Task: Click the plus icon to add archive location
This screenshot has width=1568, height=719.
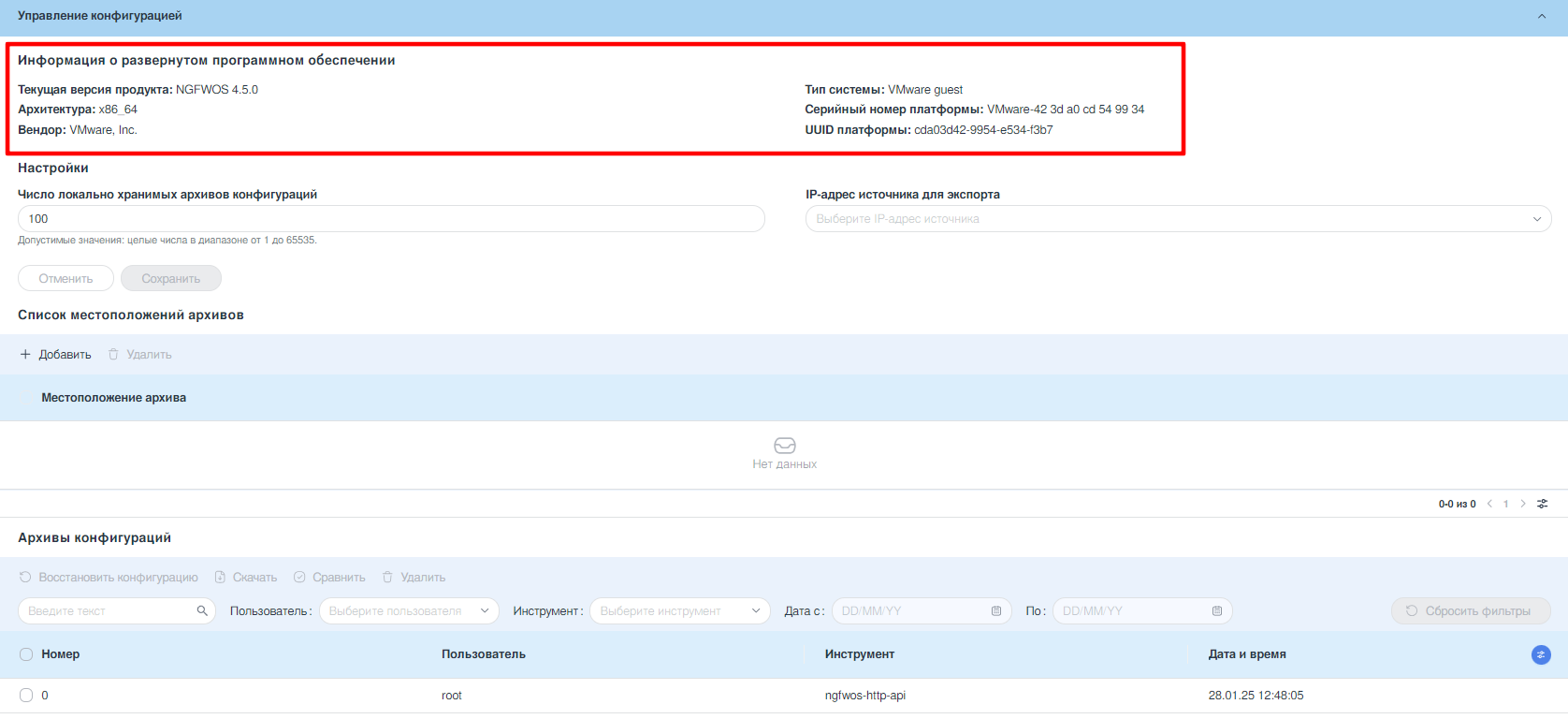Action: [x=25, y=355]
